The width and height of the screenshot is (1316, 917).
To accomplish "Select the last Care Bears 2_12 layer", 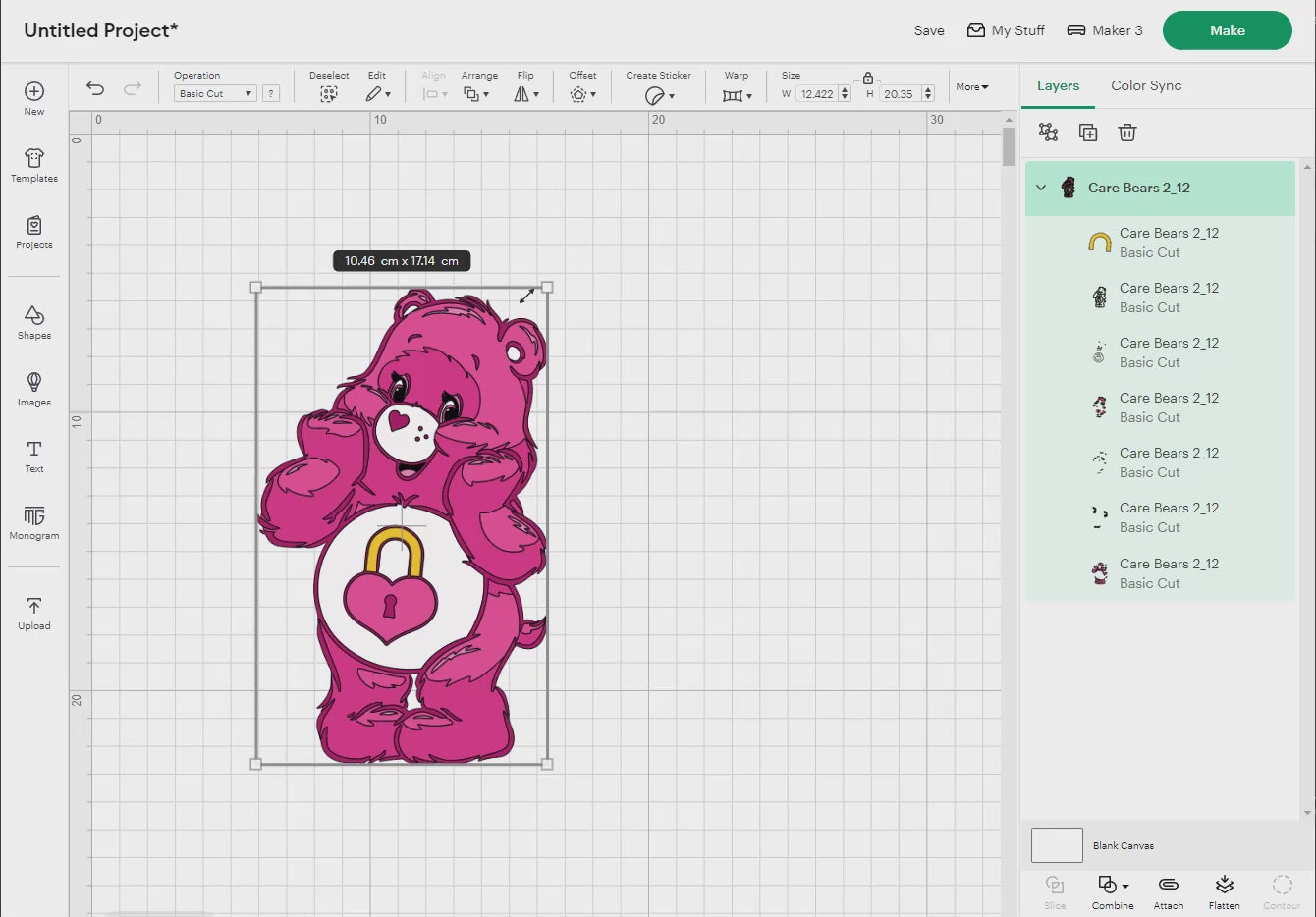I will [x=1160, y=573].
